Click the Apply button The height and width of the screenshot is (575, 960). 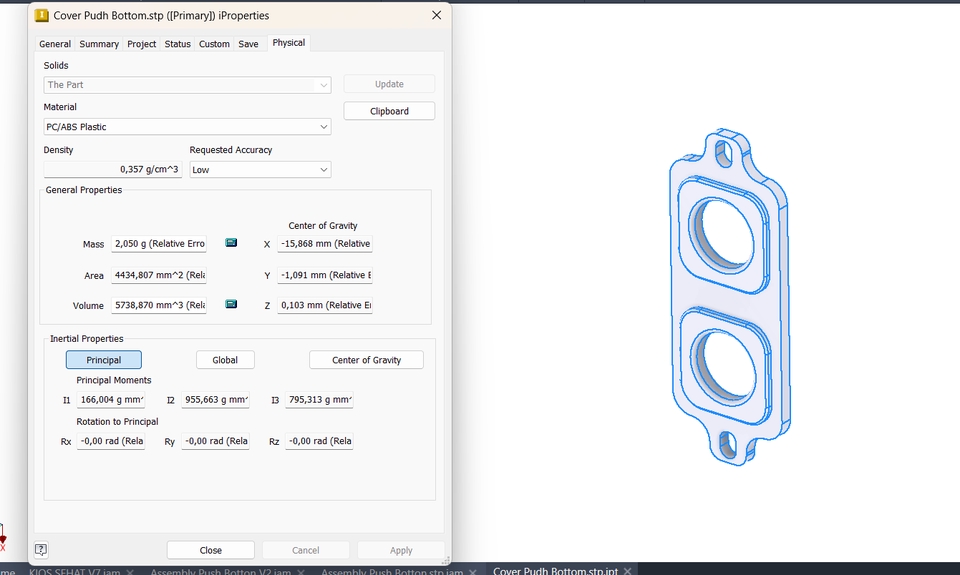click(401, 550)
